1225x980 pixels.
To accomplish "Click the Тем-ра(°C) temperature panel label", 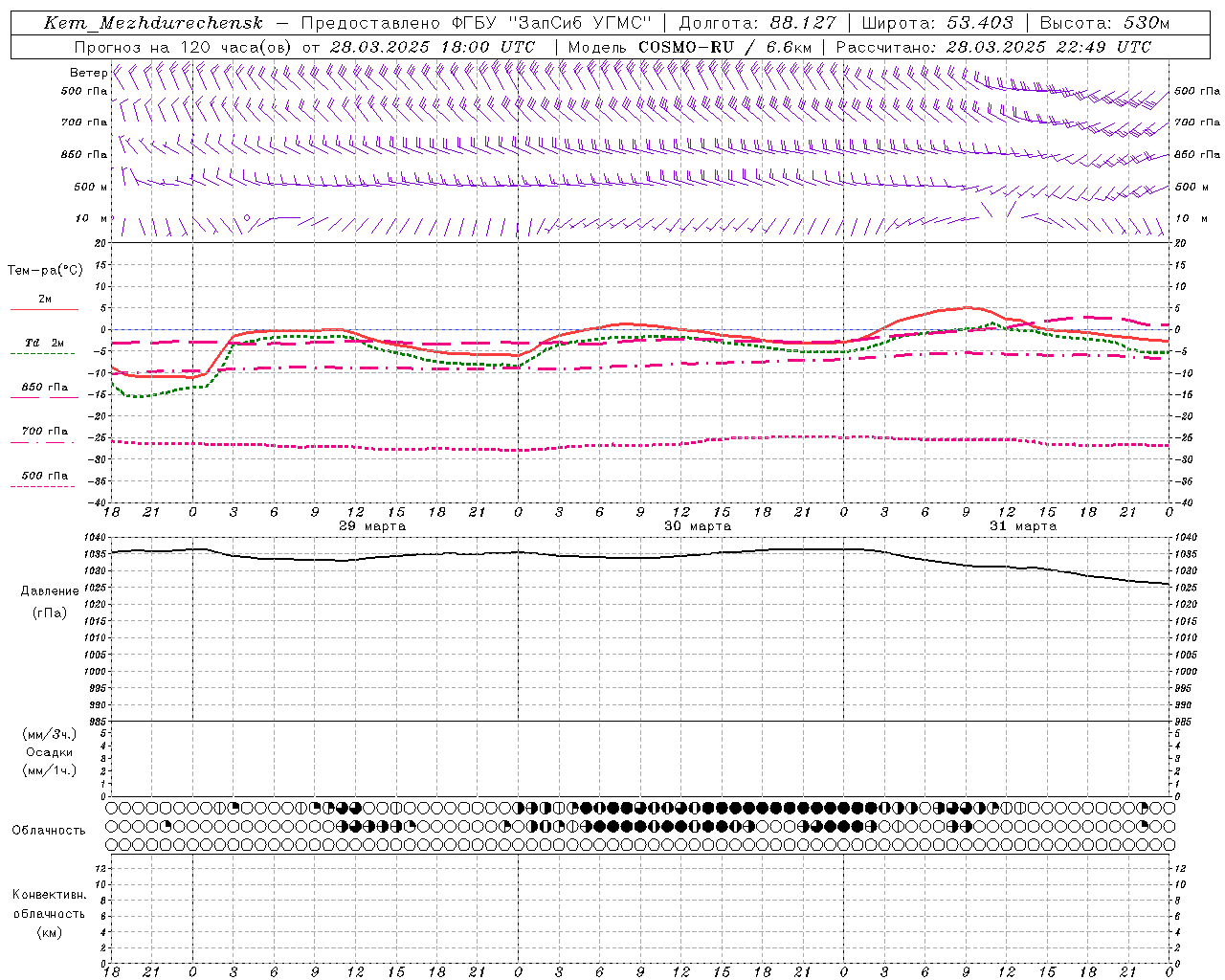I will click(x=45, y=271).
